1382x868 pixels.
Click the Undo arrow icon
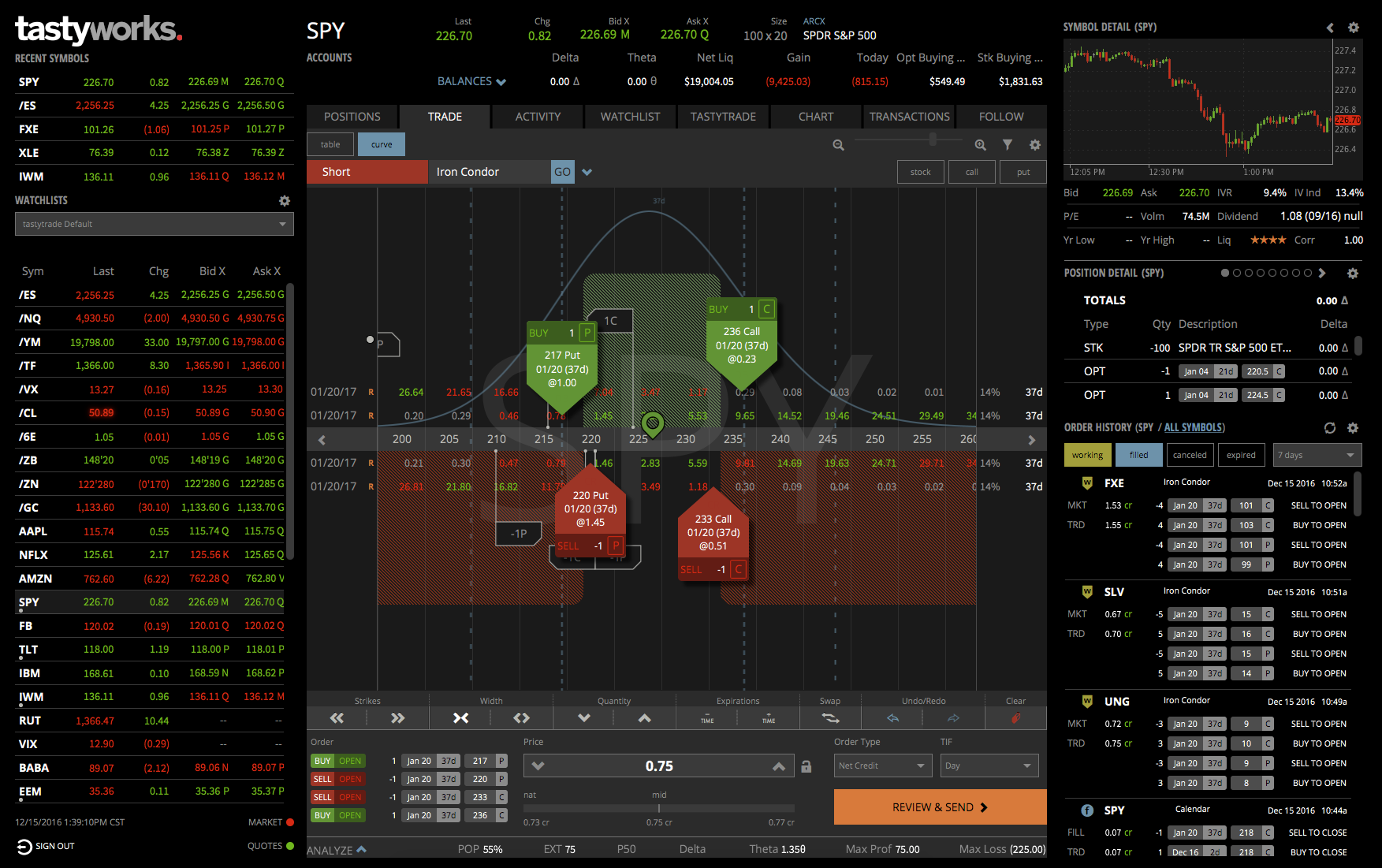[893, 717]
